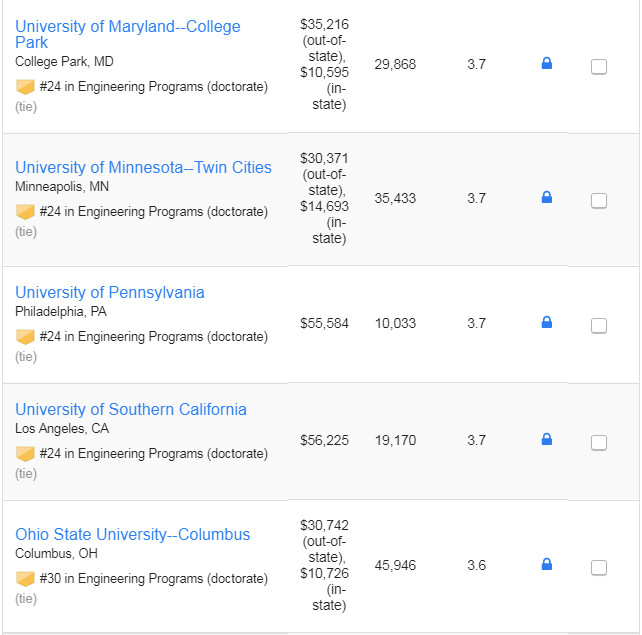Mark the checkbox for Ohio State University--Columbus
Image resolution: width=642 pixels, height=635 pixels.
tap(599, 568)
